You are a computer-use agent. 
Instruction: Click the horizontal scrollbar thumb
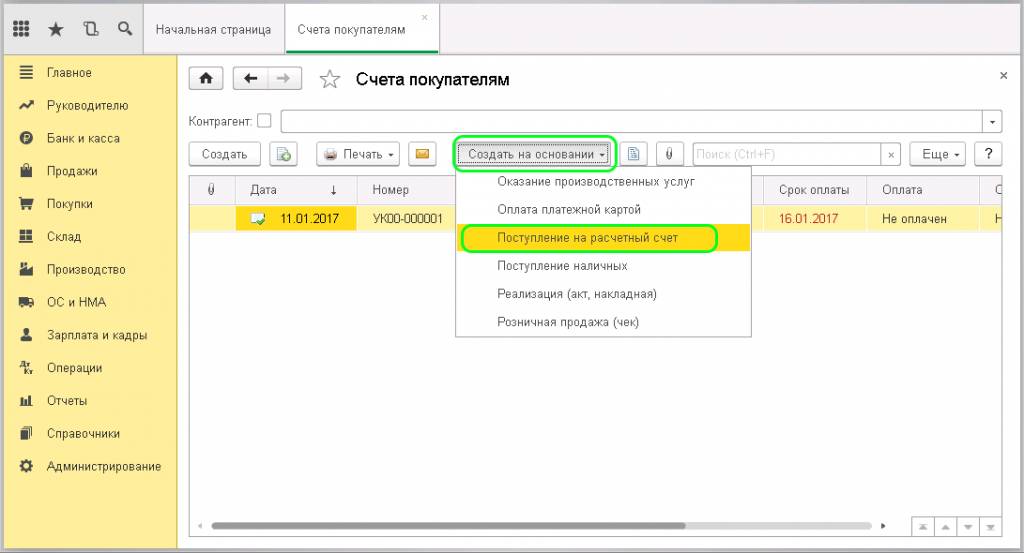[448, 526]
